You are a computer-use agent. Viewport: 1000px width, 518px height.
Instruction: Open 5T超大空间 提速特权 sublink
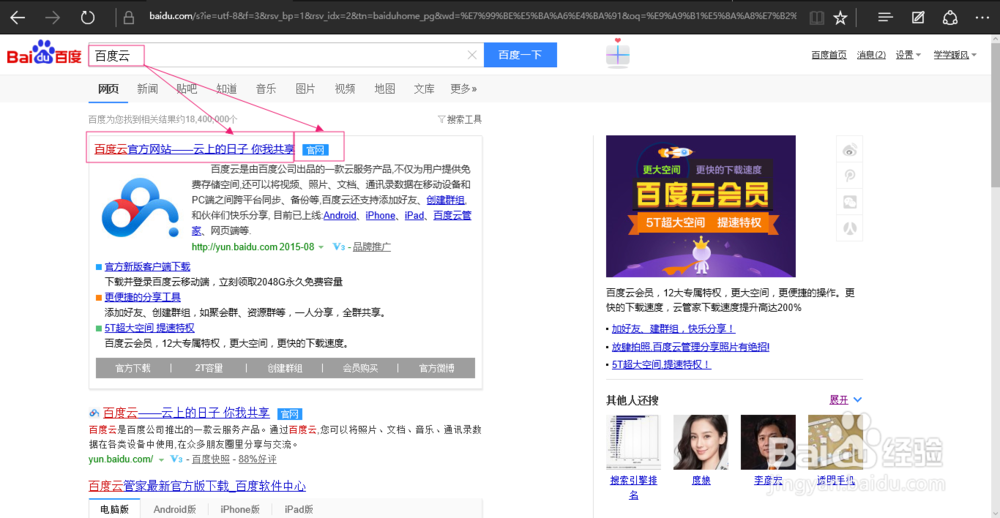click(149, 328)
